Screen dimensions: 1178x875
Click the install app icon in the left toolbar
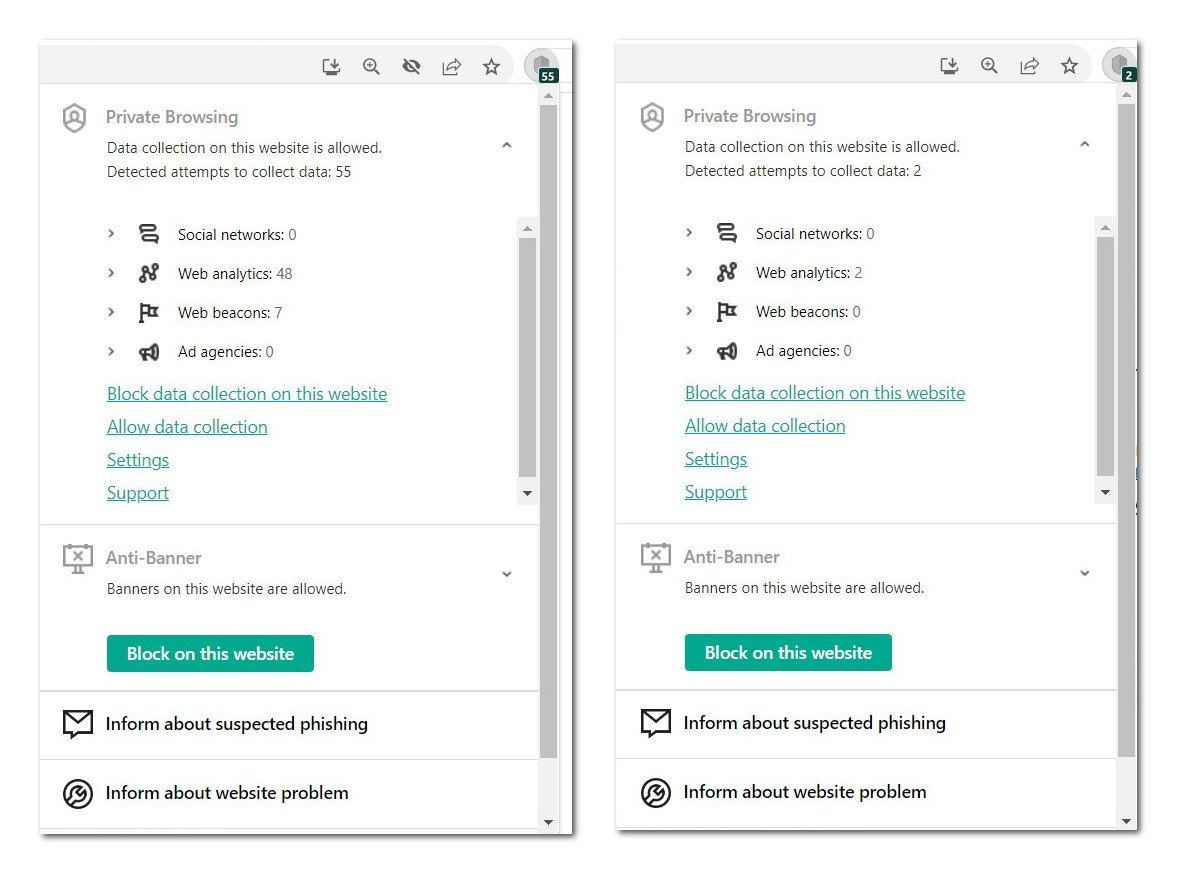[331, 67]
